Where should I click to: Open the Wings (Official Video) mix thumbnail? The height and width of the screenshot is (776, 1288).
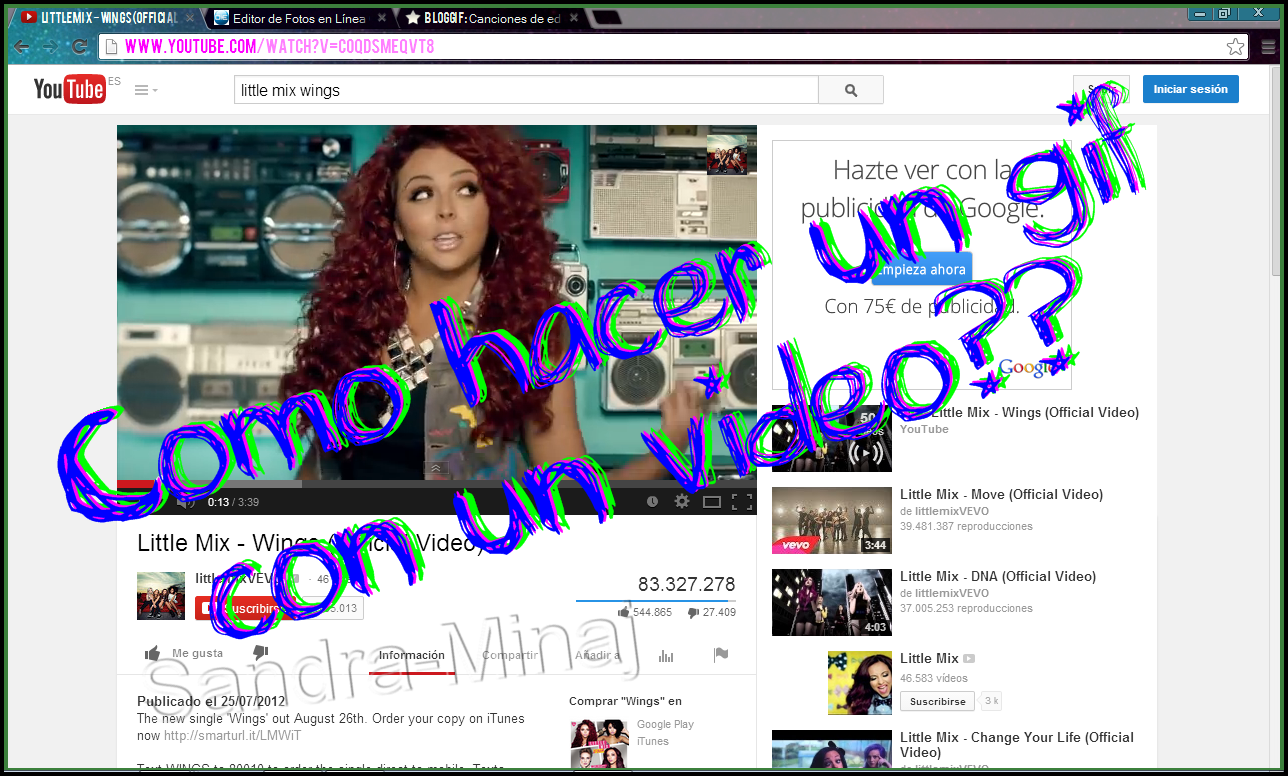[x=832, y=438]
